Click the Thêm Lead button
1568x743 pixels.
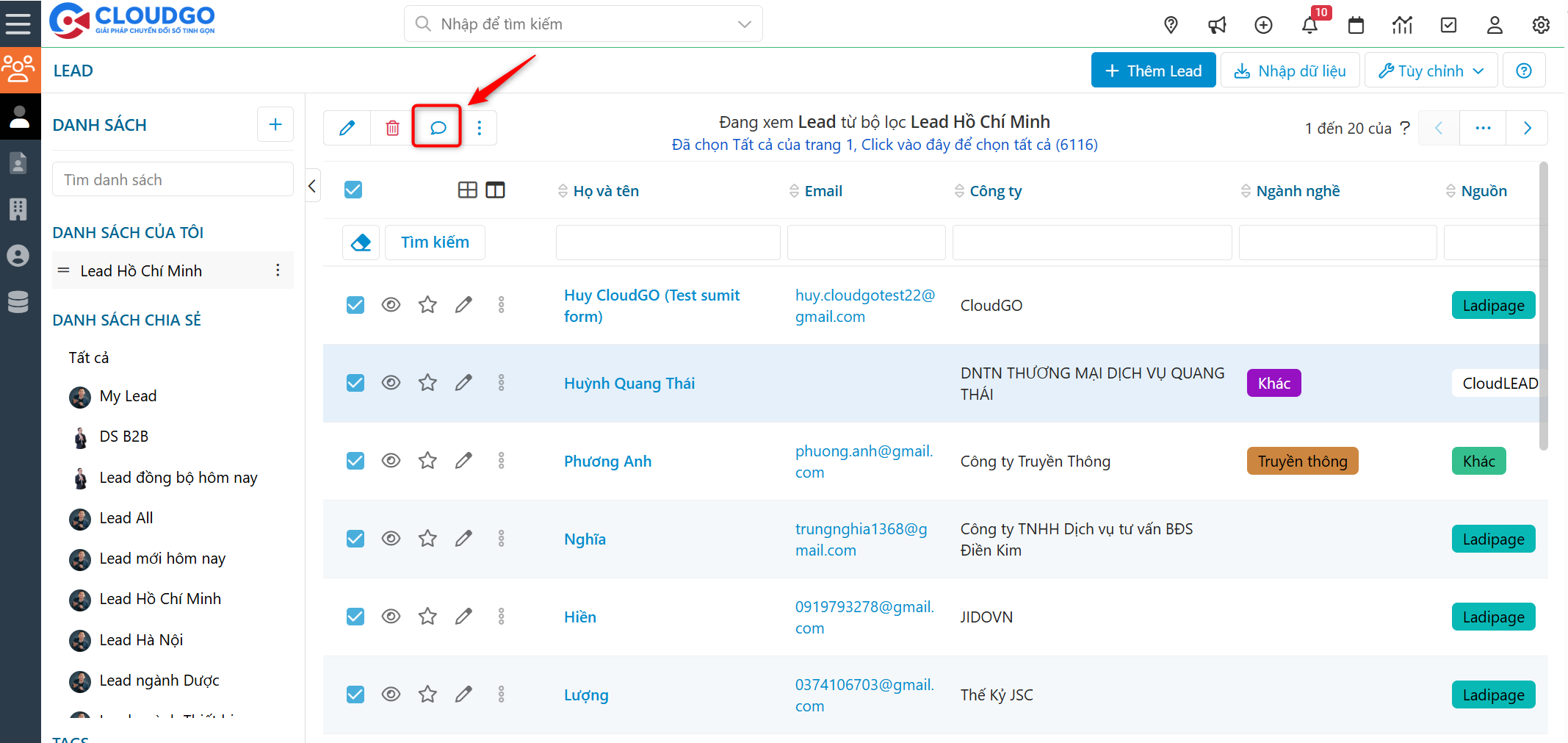coord(1153,71)
